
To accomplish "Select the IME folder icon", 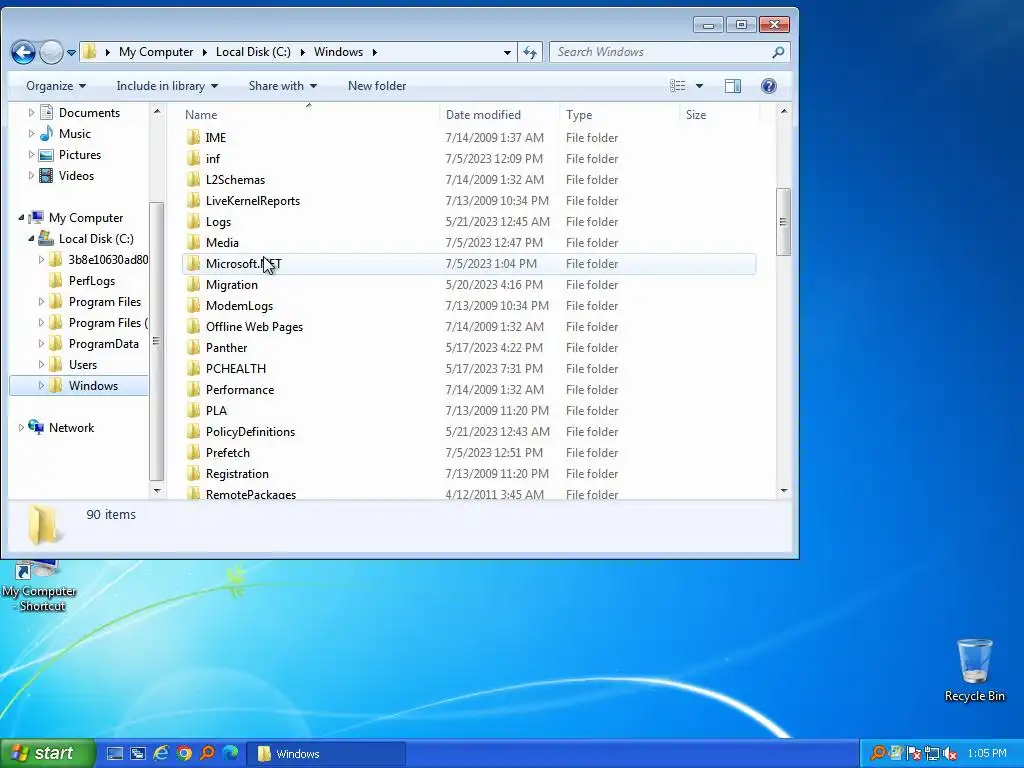I will tap(193, 138).
